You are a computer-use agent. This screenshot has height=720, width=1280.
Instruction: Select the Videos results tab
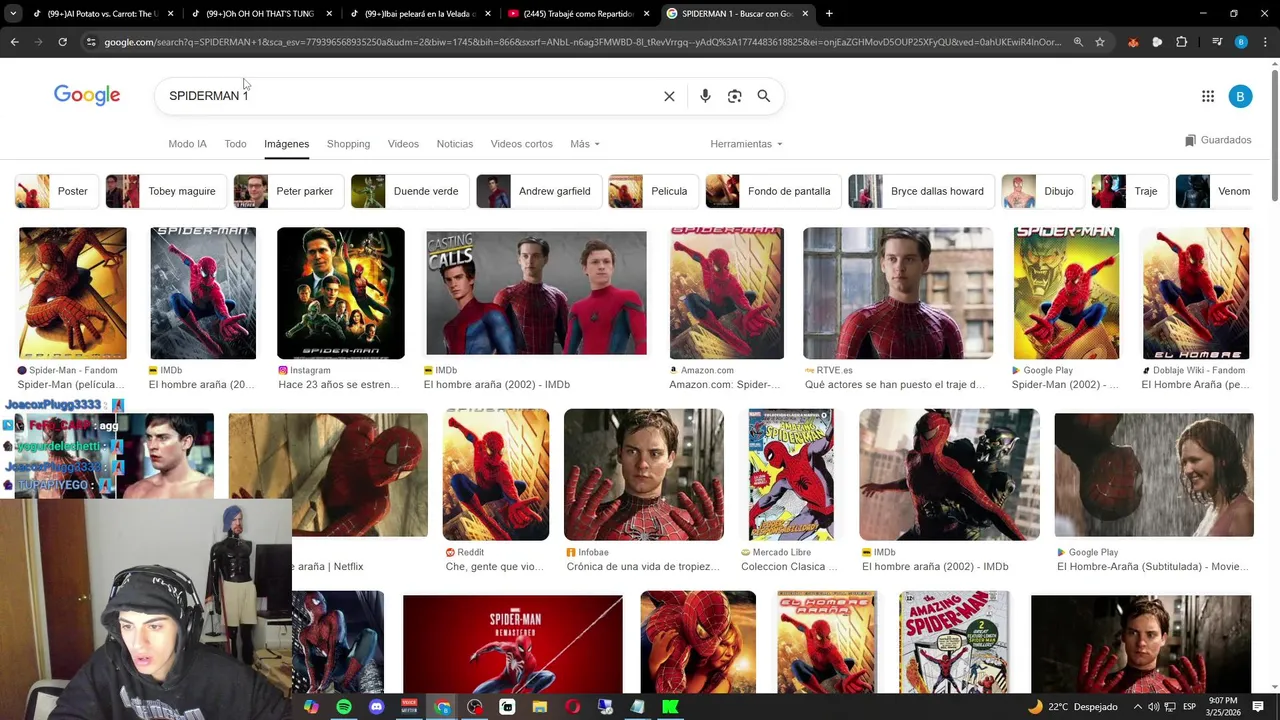pos(403,144)
